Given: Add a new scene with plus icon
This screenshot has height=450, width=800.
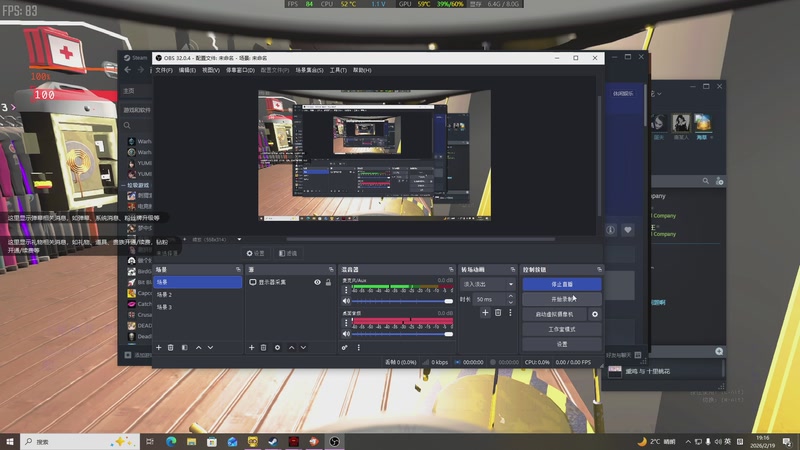Looking at the screenshot, I should point(159,347).
